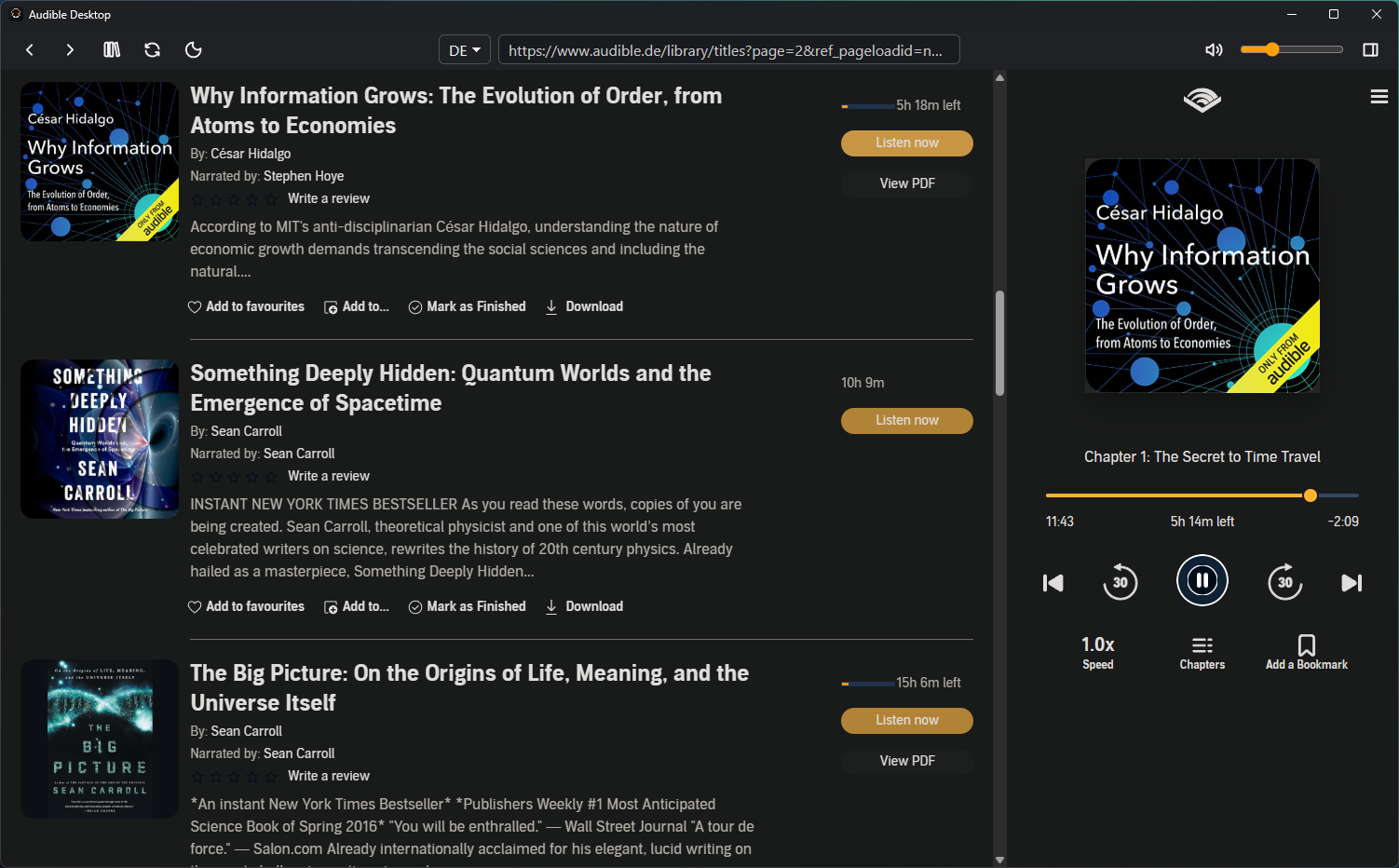This screenshot has height=868, width=1399.
Task: Open the sleep timer moon icon
Action: [x=194, y=50]
